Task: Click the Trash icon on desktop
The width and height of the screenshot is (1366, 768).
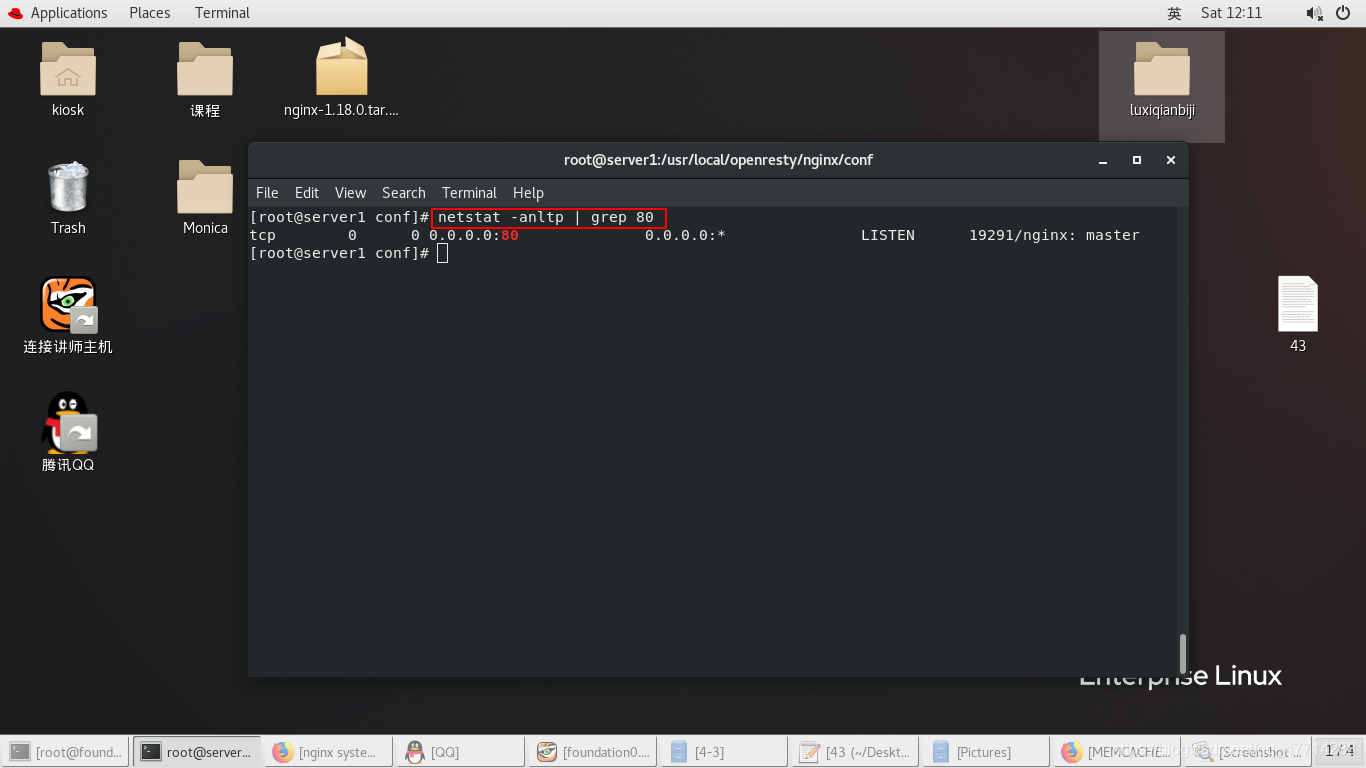Action: click(x=68, y=187)
